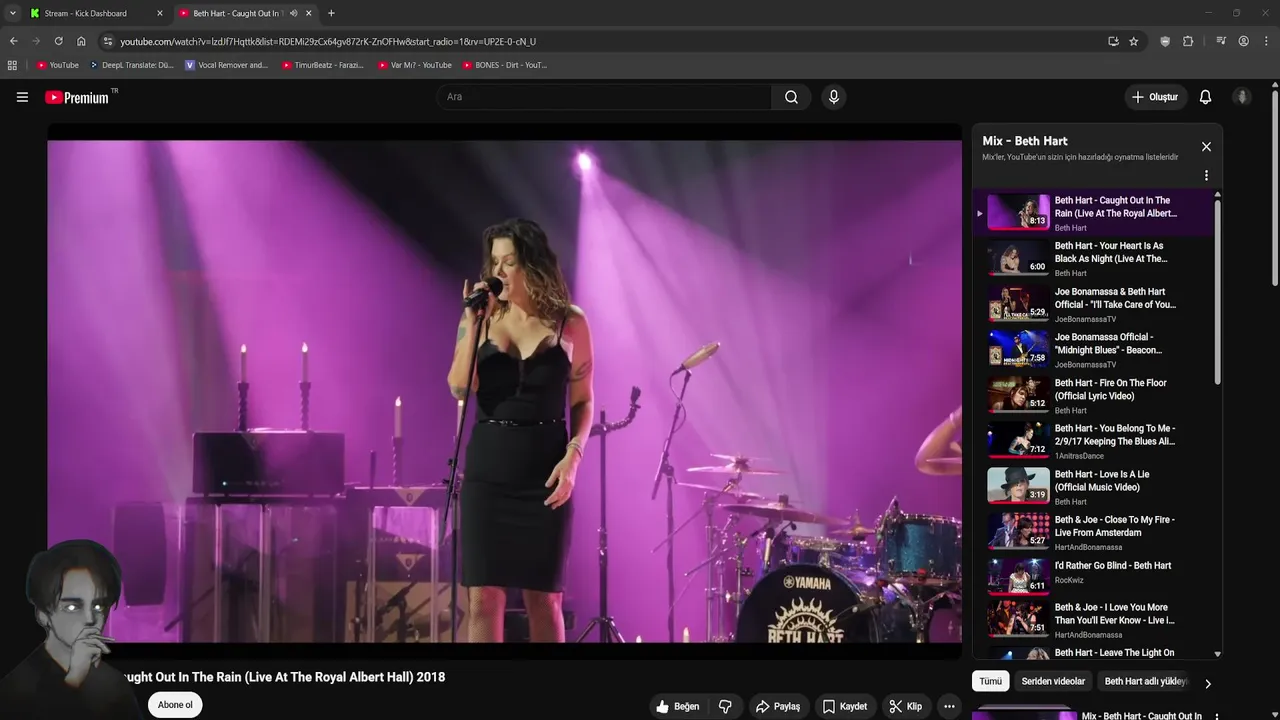Screen dimensions: 1280x720
Task: Bookmark this page with the star
Action: click(1134, 41)
